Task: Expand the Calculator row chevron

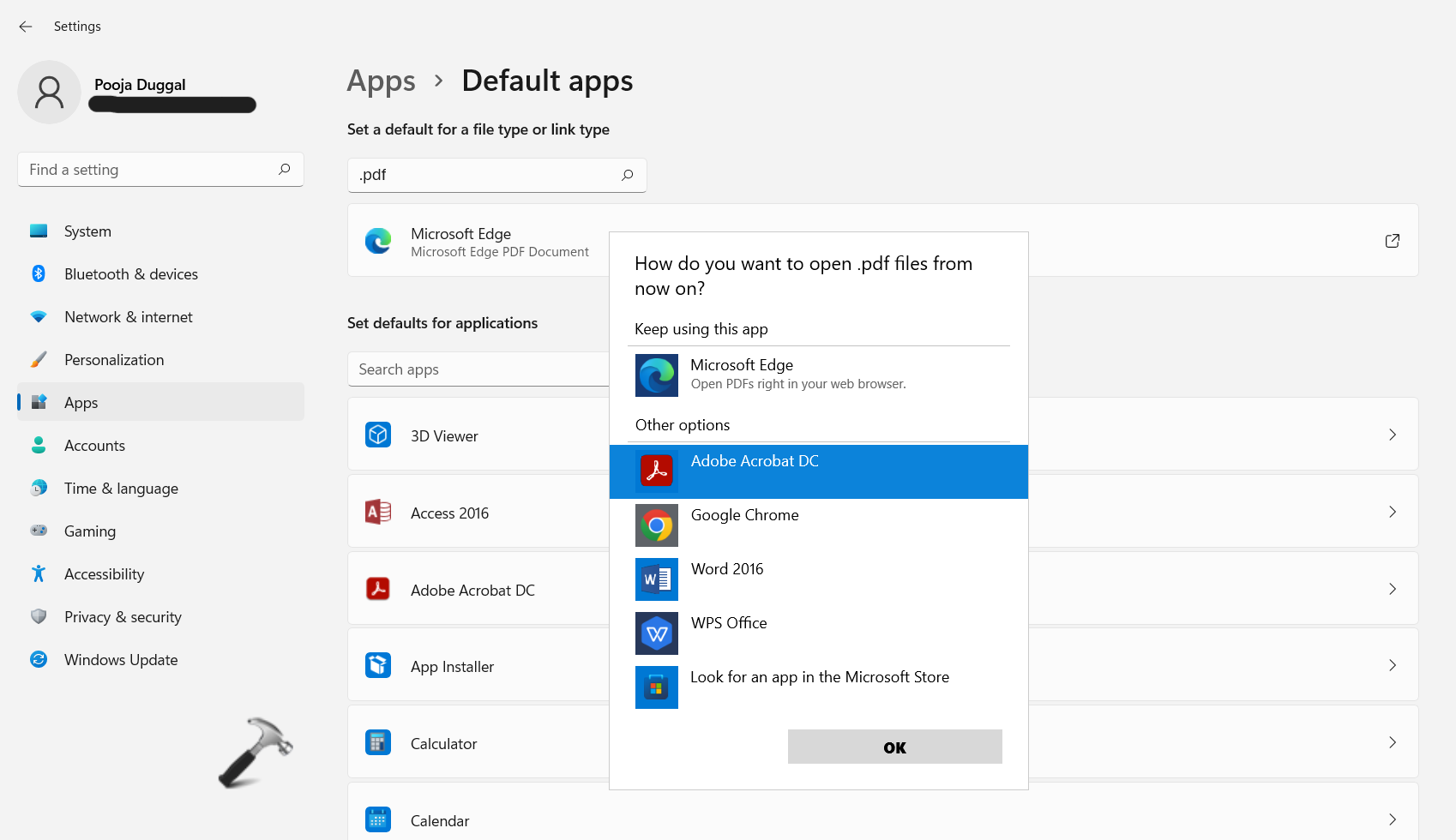Action: tap(1392, 742)
